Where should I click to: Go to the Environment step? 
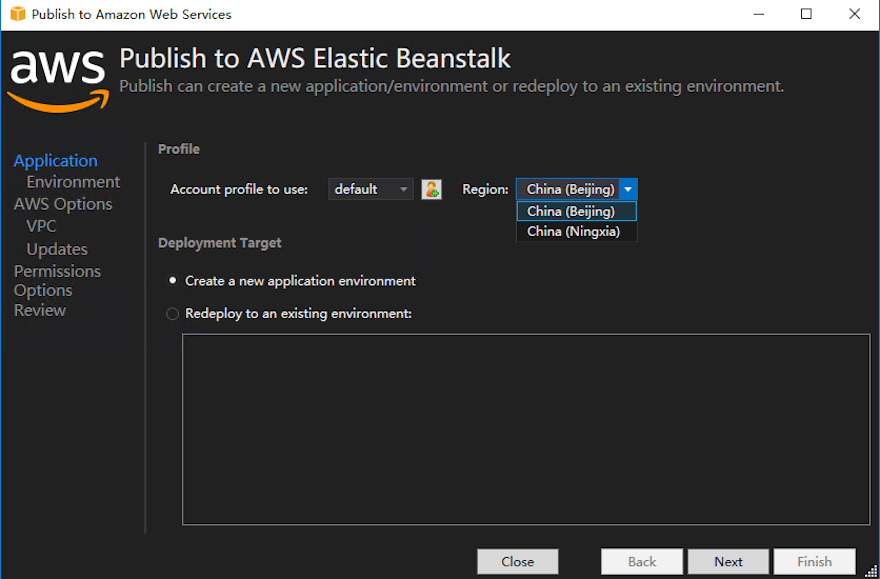73,182
